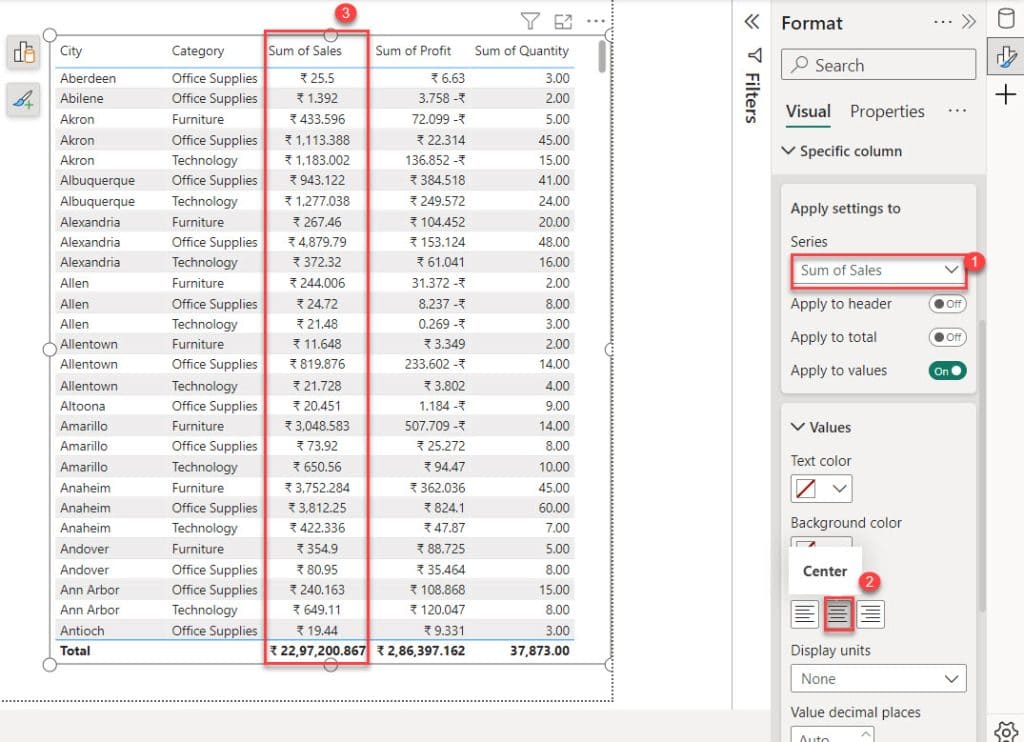Viewport: 1024px width, 742px height.
Task: Select the Abilene city cell
Action: tap(82, 99)
